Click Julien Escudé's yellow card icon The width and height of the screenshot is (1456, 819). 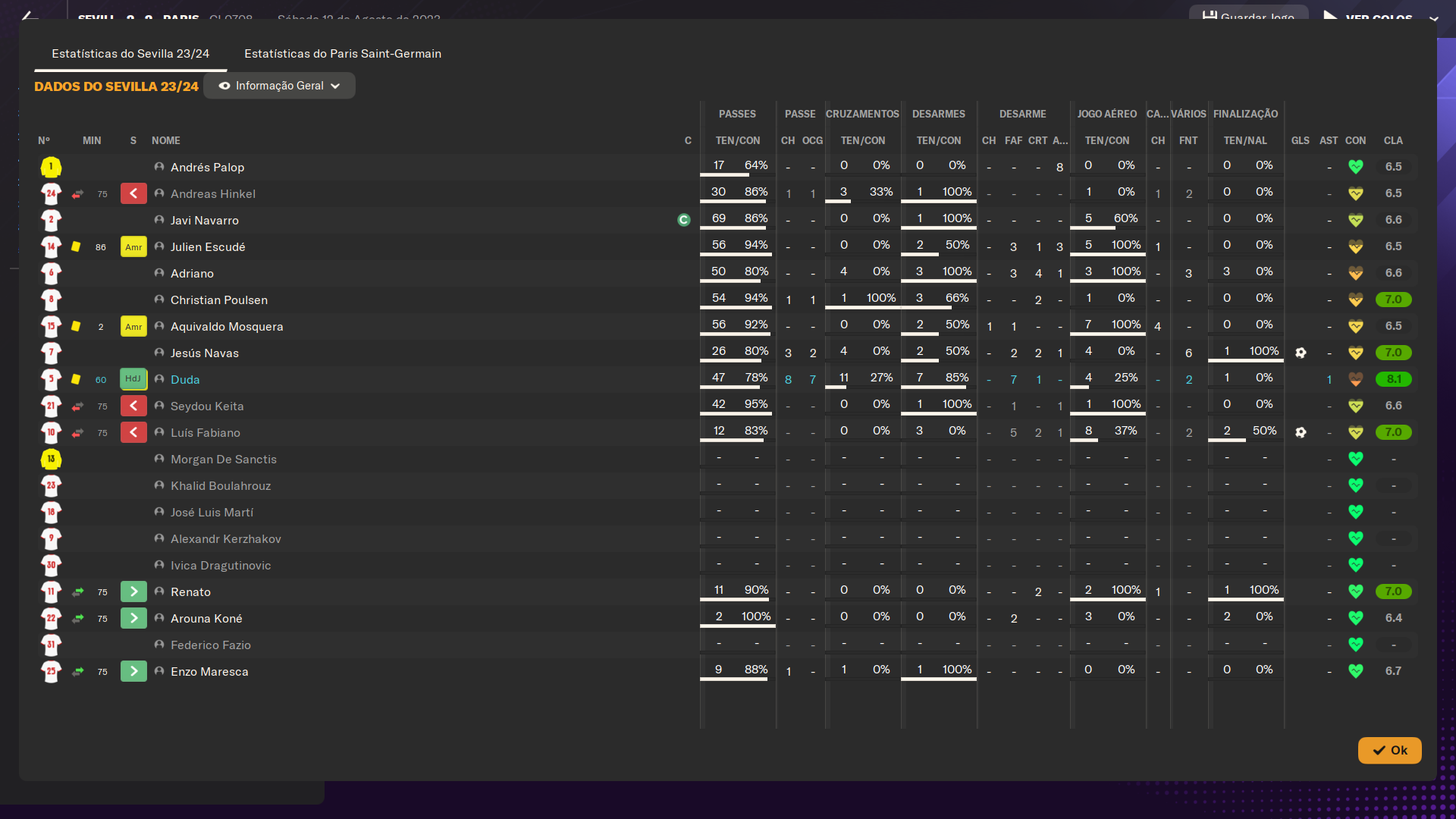[x=76, y=246]
